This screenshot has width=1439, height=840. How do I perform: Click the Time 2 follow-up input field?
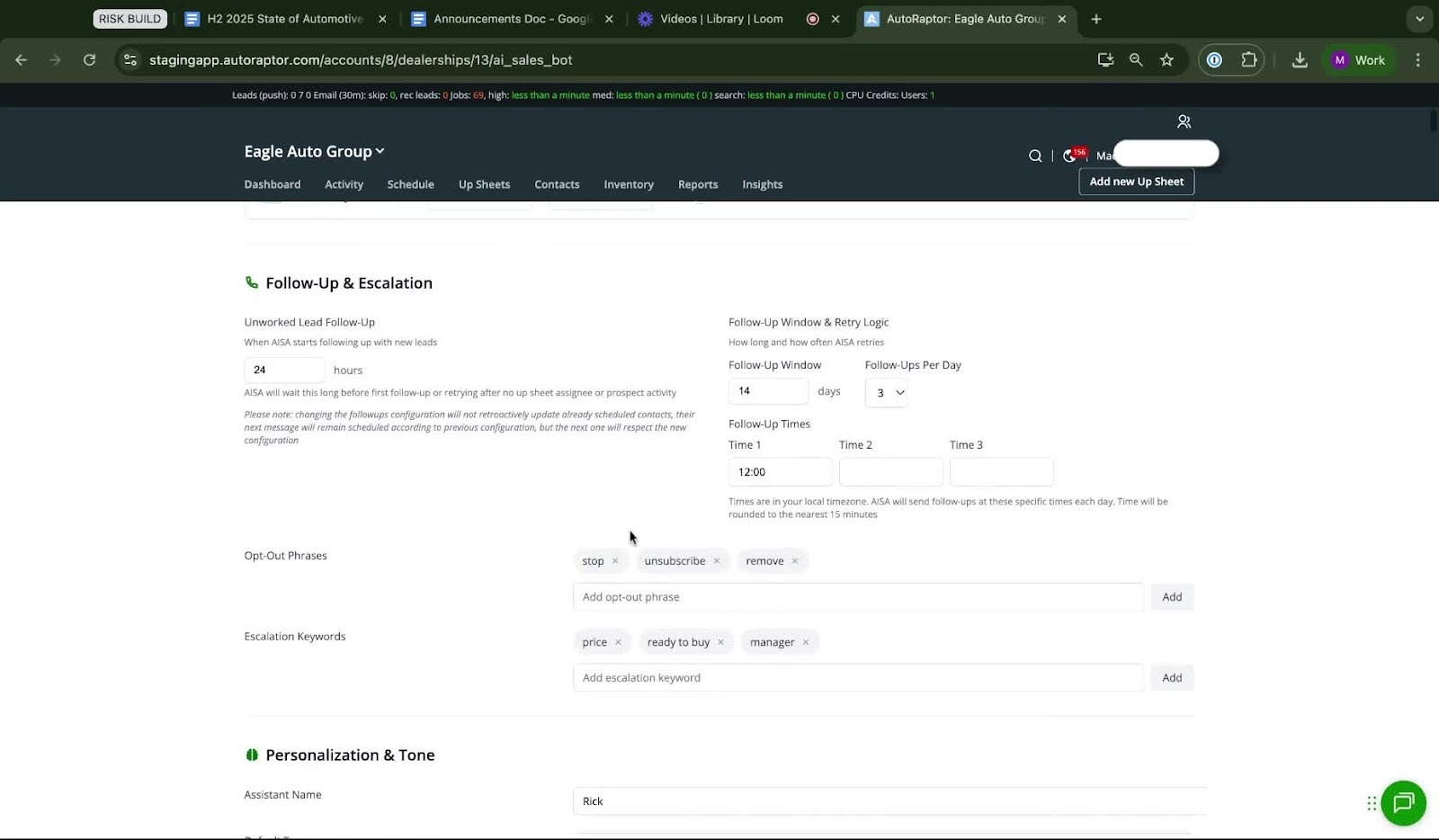[890, 472]
